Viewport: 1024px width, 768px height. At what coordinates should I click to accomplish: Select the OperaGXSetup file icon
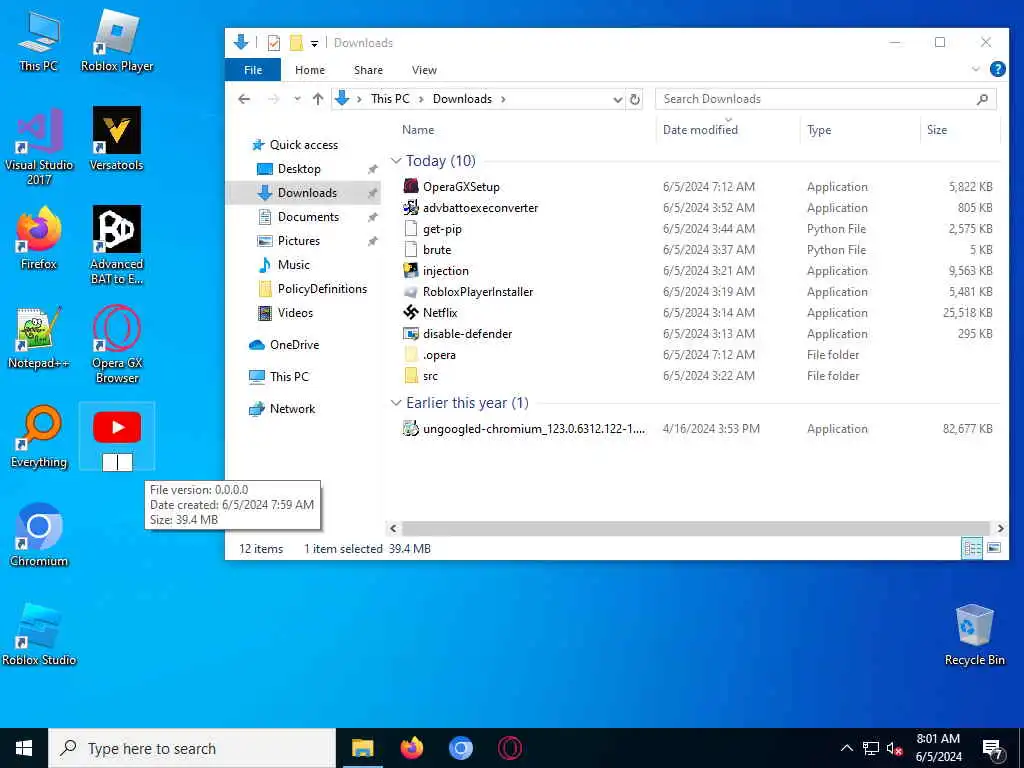[x=411, y=186]
